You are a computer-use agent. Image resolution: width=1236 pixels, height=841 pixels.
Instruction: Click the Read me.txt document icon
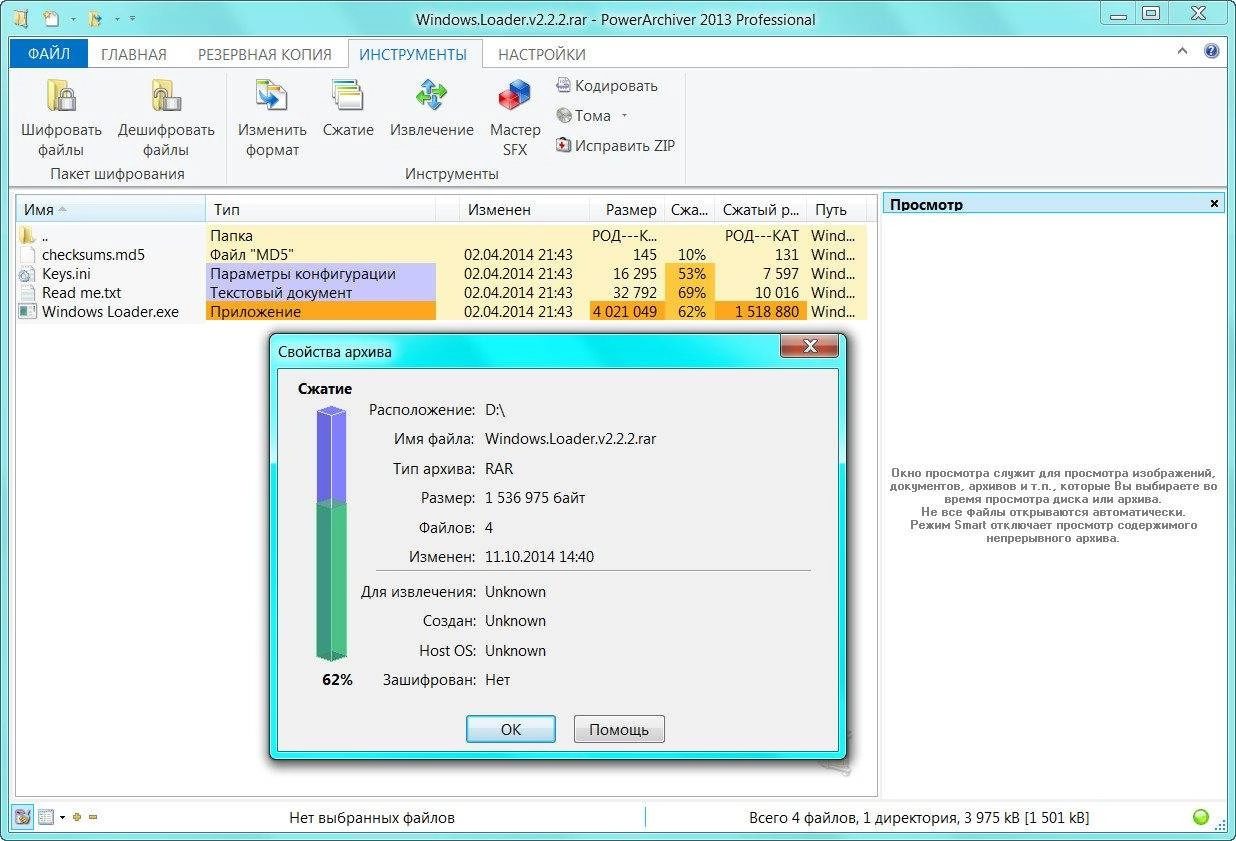27,293
